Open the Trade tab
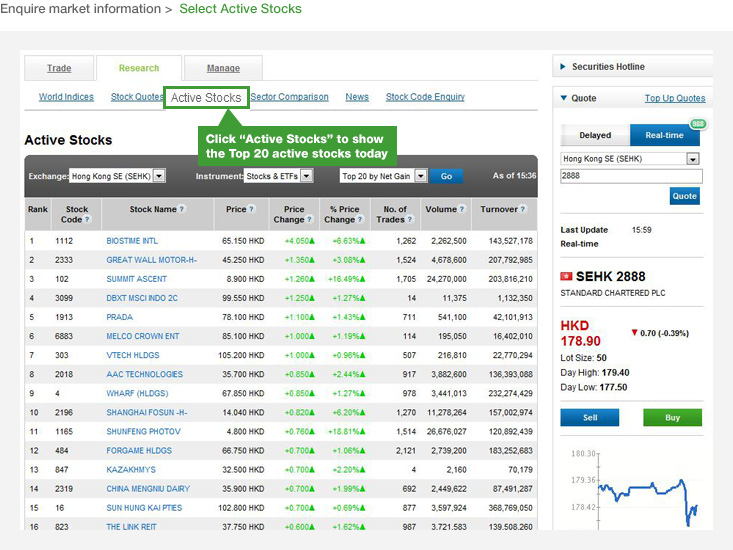This screenshot has height=550, width=733. coord(59,68)
